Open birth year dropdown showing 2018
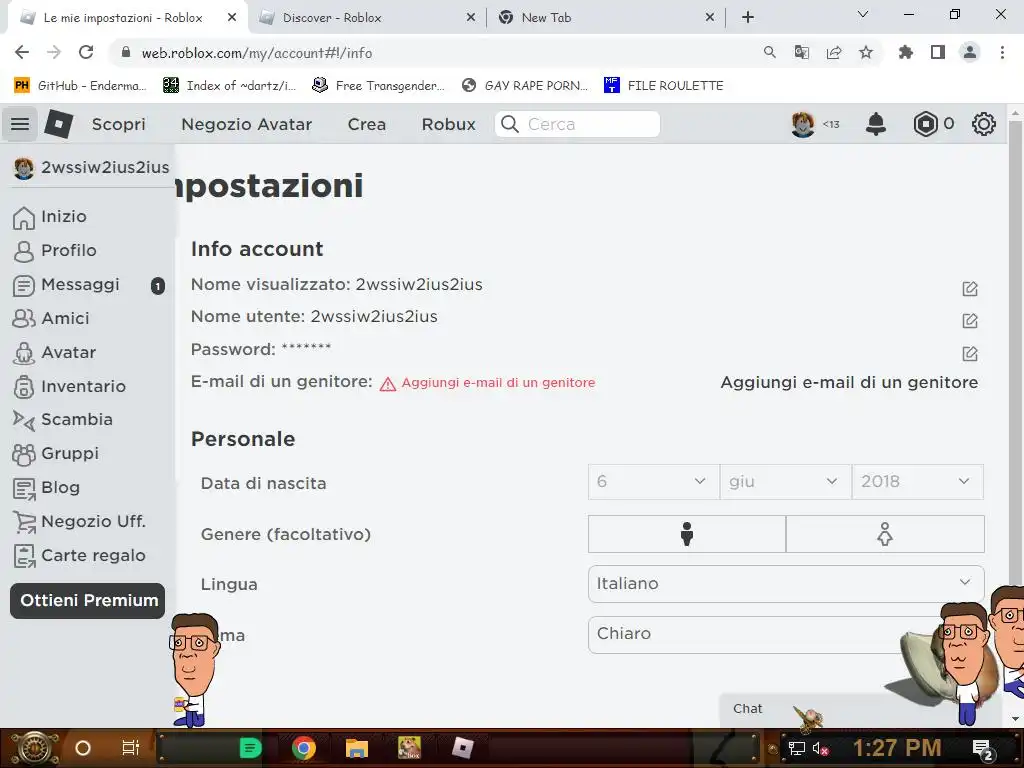Screen dimensions: 1024x768 pyautogui.click(x=917, y=482)
